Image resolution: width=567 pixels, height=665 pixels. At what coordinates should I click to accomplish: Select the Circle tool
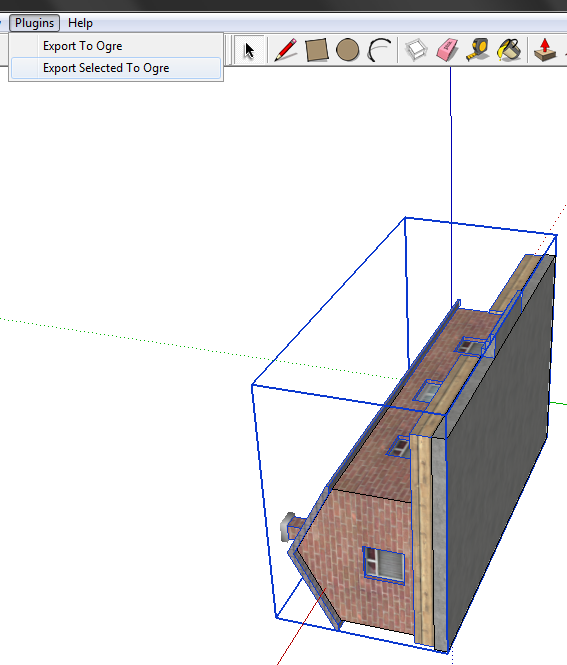348,50
